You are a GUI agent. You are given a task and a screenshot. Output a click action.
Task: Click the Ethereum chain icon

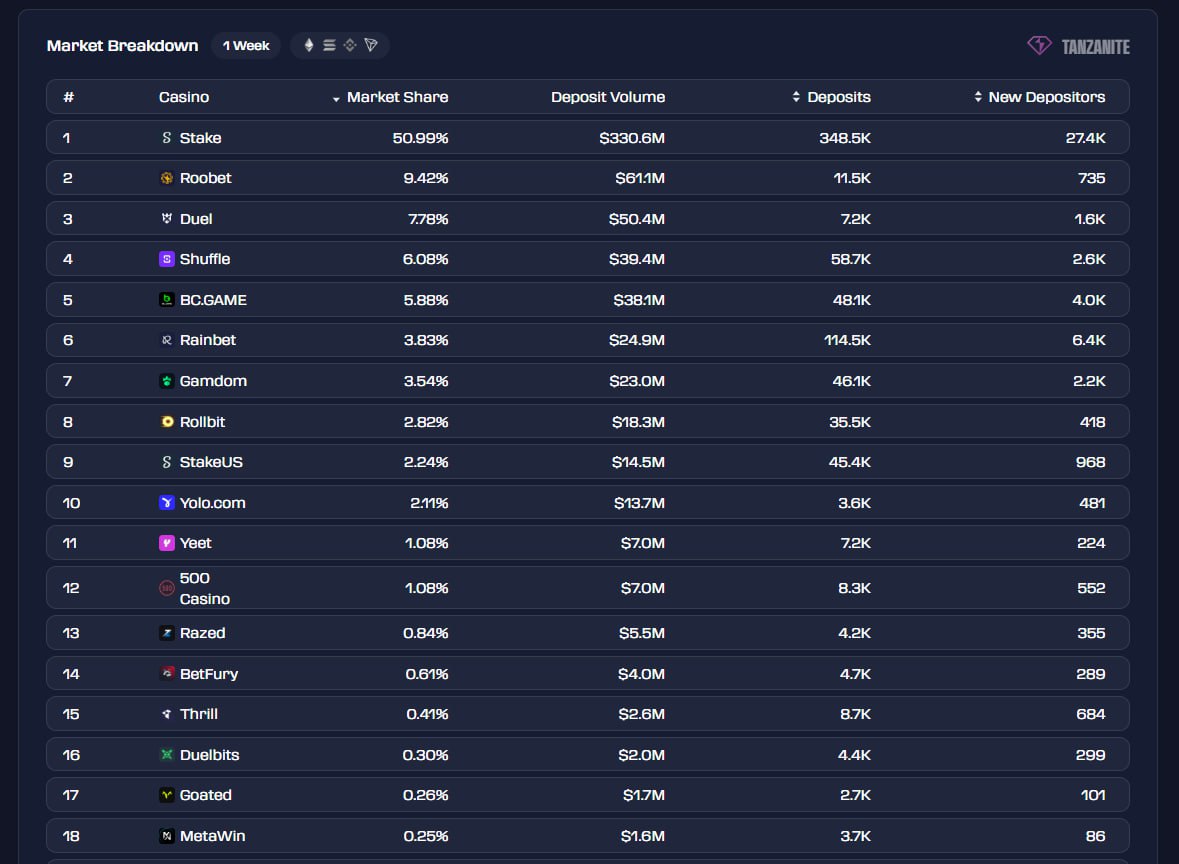(x=309, y=45)
